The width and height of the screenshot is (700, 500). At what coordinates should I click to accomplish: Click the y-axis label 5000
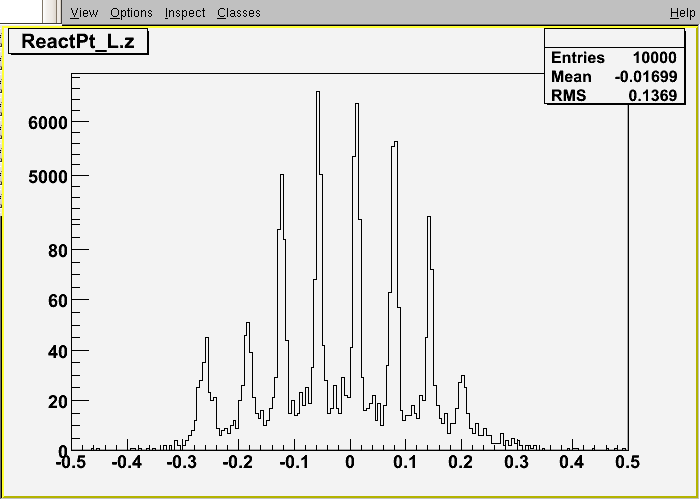(48, 178)
